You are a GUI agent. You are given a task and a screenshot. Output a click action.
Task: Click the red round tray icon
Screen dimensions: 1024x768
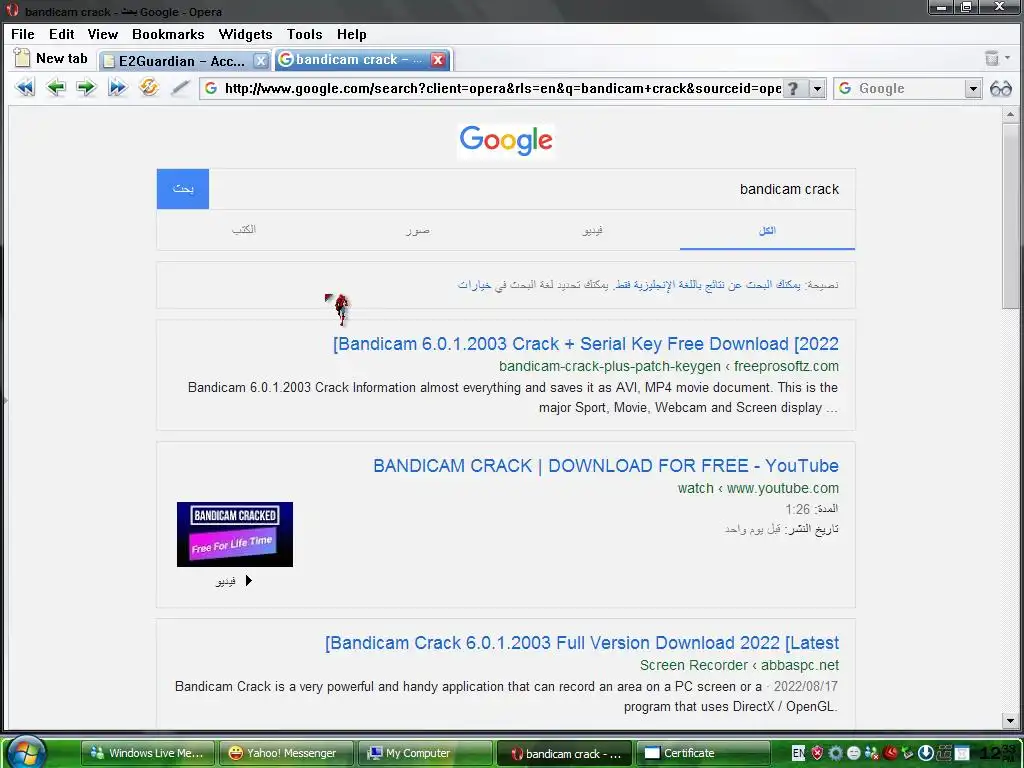(889, 753)
